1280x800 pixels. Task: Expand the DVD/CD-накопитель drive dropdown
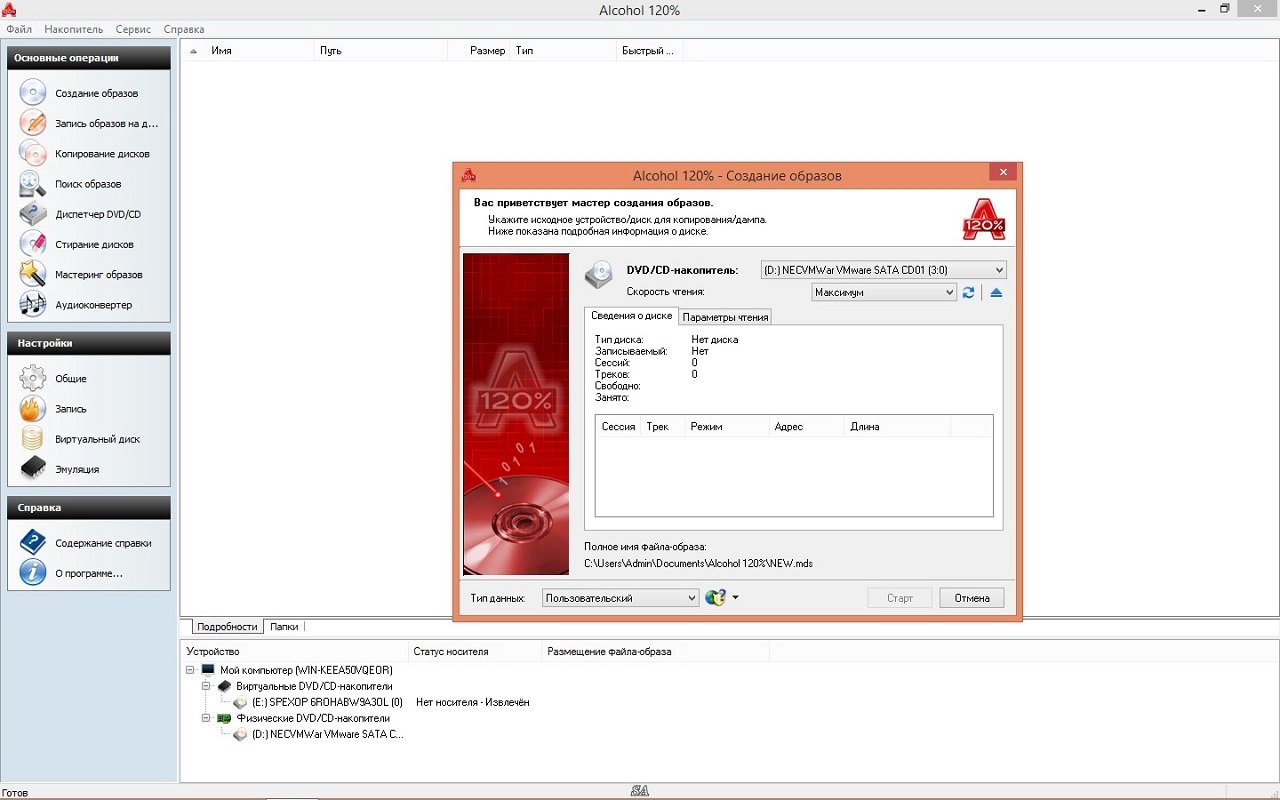pyautogui.click(x=998, y=270)
